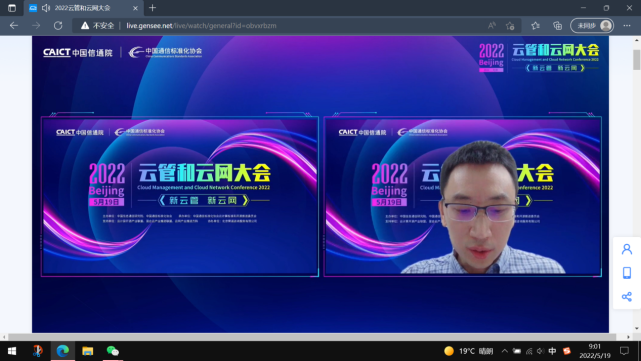Click the share icon in side panel

(627, 296)
